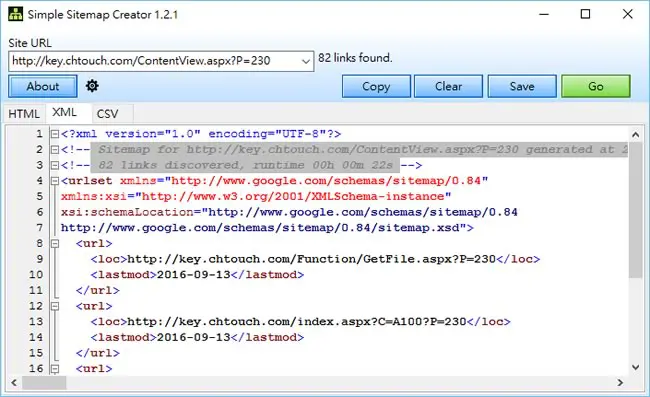
Task: Select the XML tab
Action: (65, 112)
